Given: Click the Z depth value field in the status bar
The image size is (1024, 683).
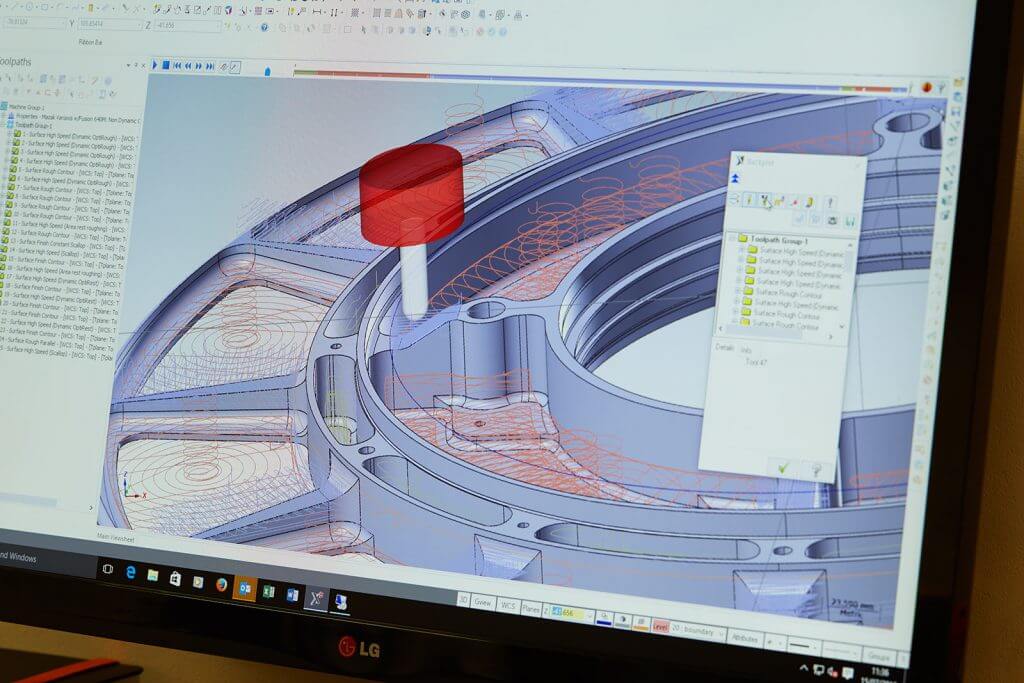Looking at the screenshot, I should pos(568,612).
